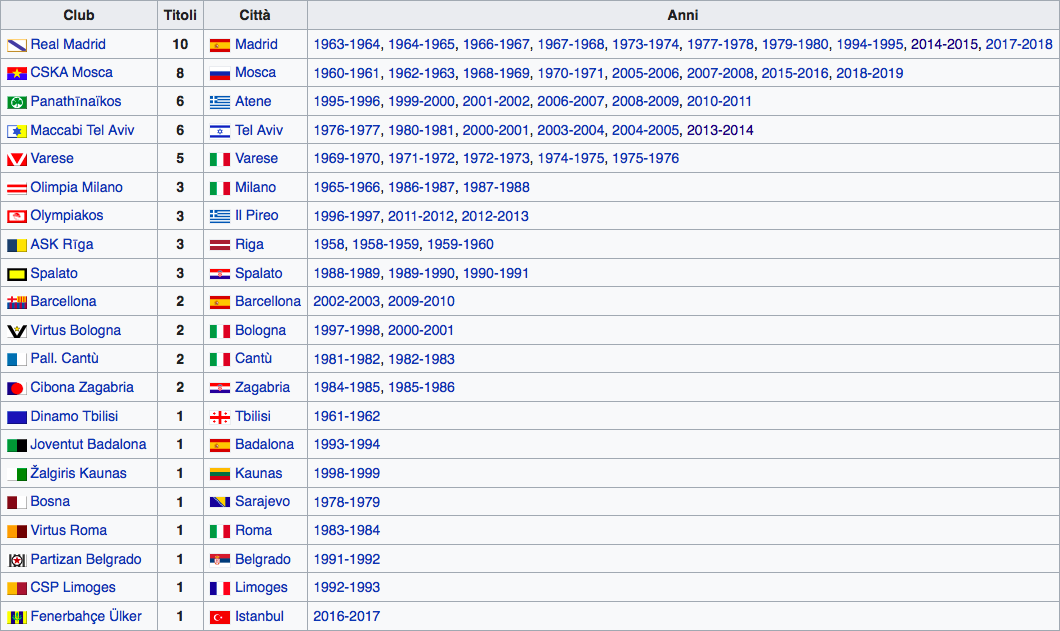Screen dimensions: 1060x631
Task: Open the 2016-2017 season link
Action: pos(347,617)
